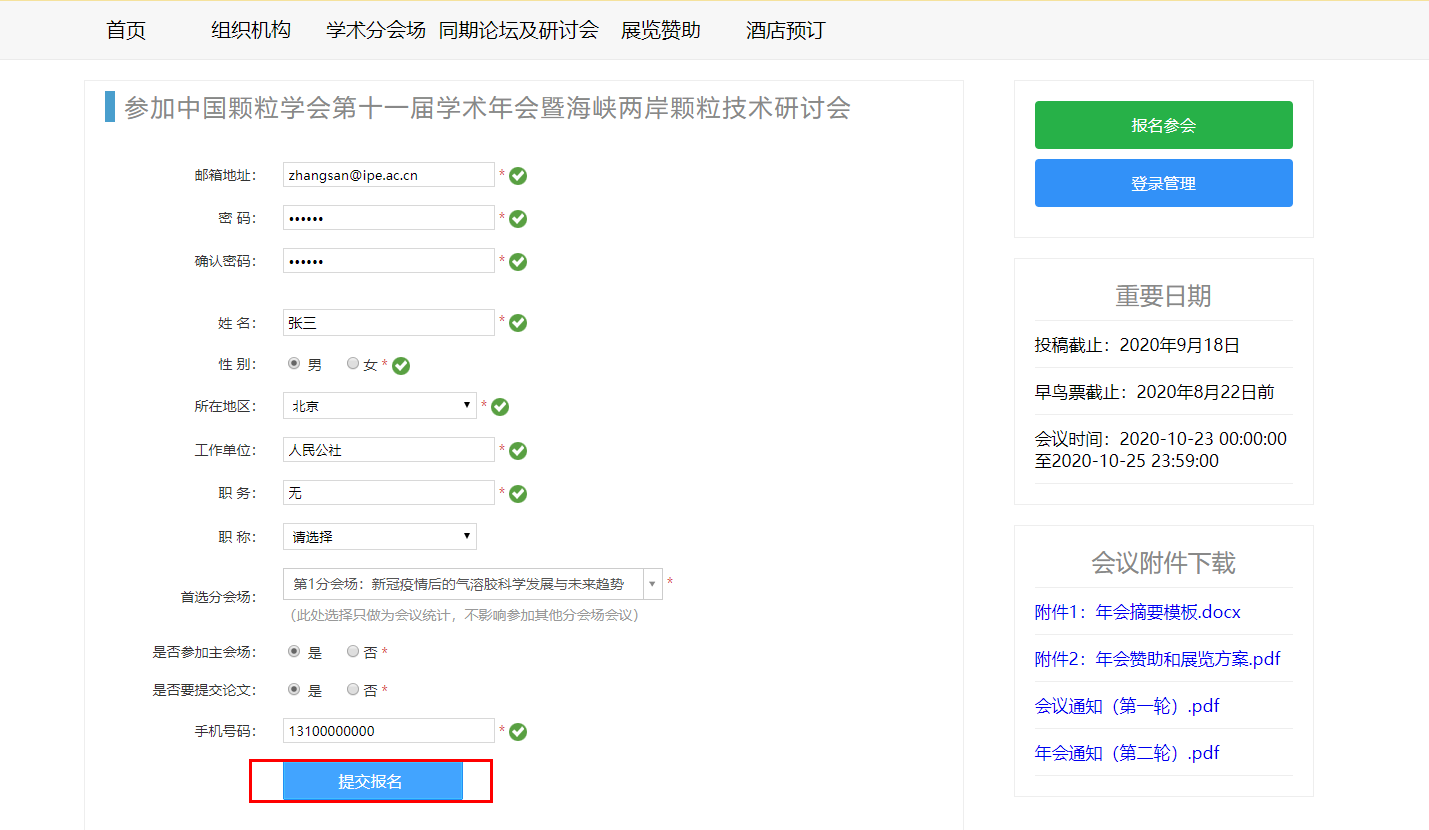Viewport: 1429px width, 830px height.
Task: Click the checkmark icon after 性别 radios
Action: tap(400, 365)
